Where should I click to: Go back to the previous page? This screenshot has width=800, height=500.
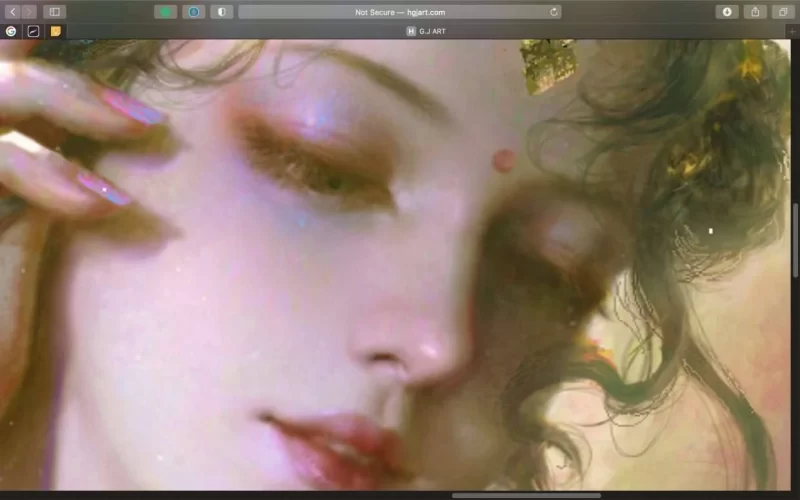[x=13, y=12]
